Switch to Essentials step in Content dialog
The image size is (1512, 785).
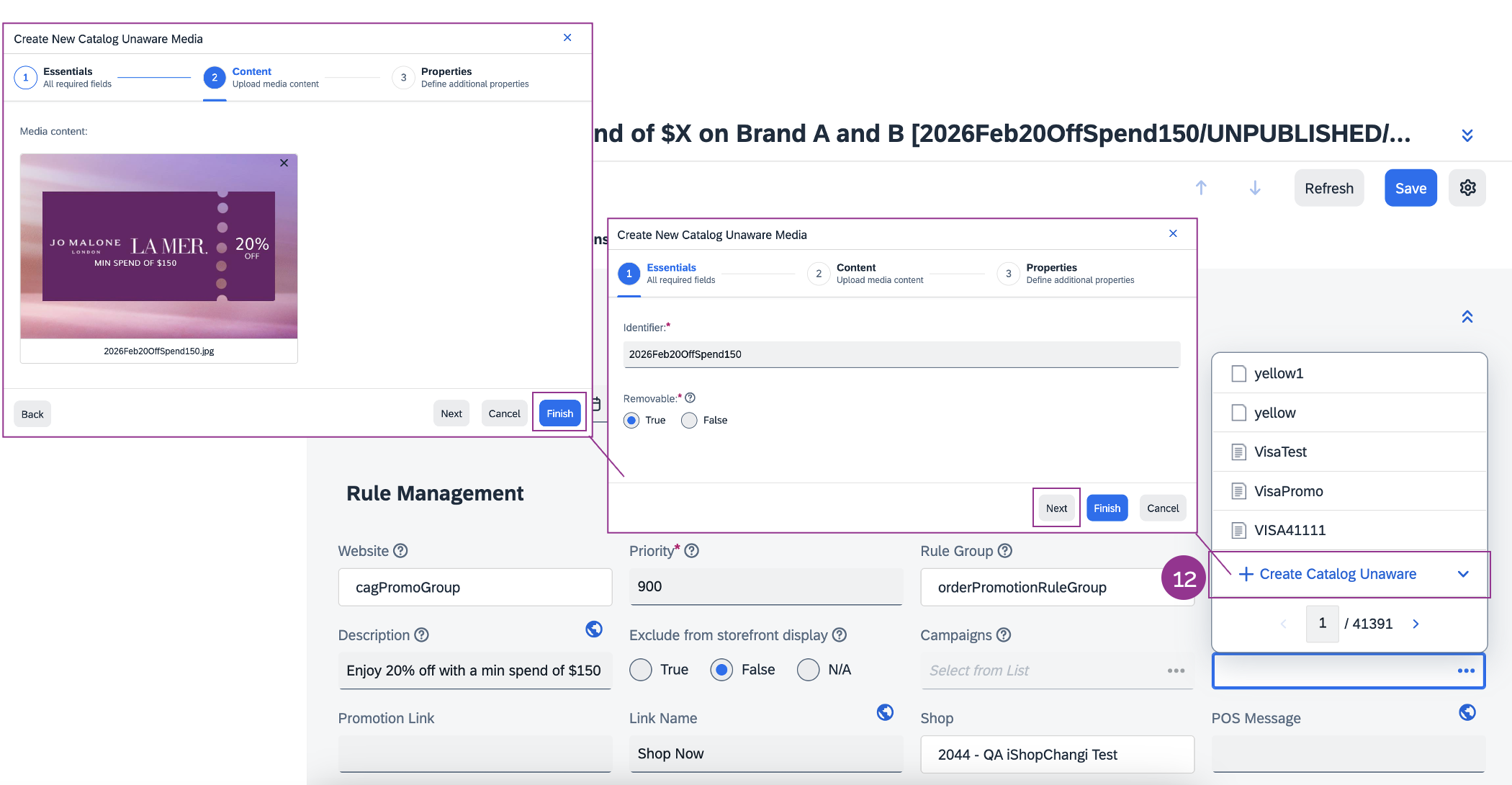(26, 78)
